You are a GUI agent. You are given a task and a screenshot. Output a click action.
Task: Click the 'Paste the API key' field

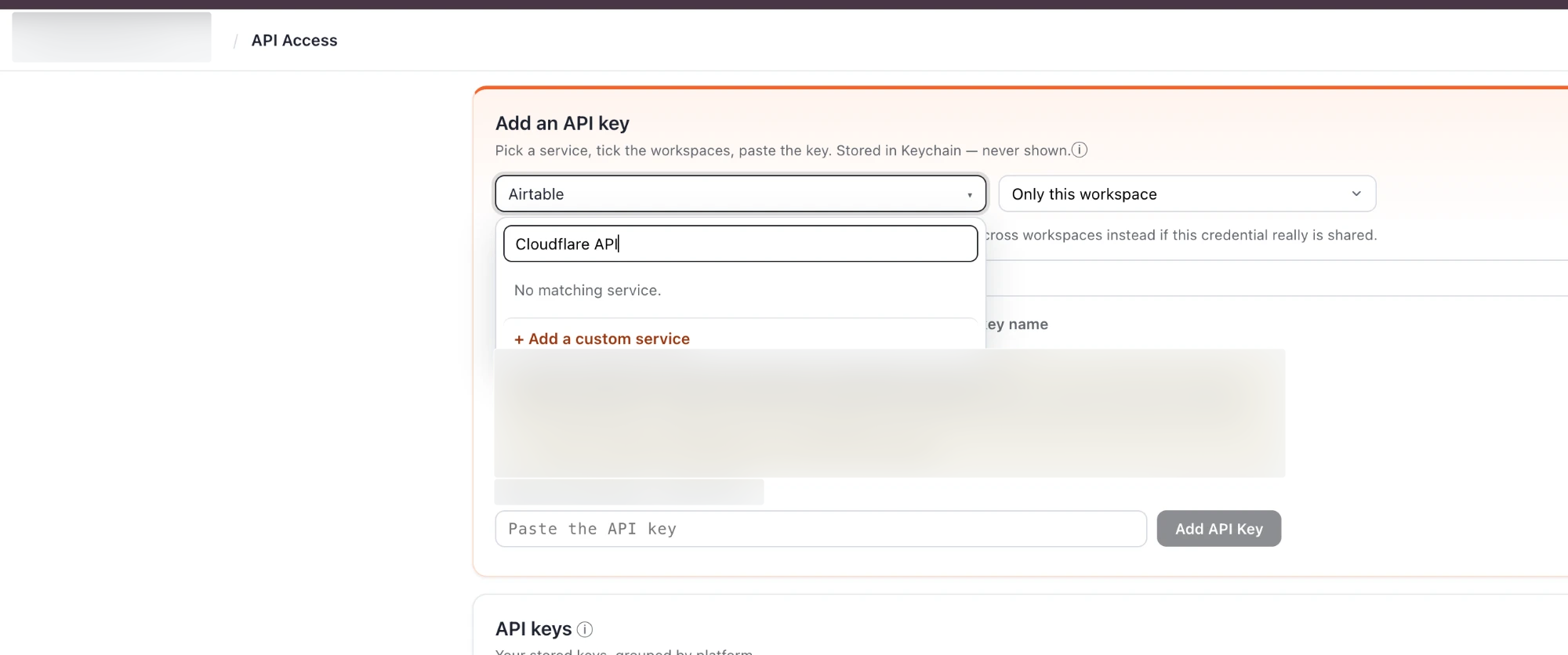pos(821,529)
